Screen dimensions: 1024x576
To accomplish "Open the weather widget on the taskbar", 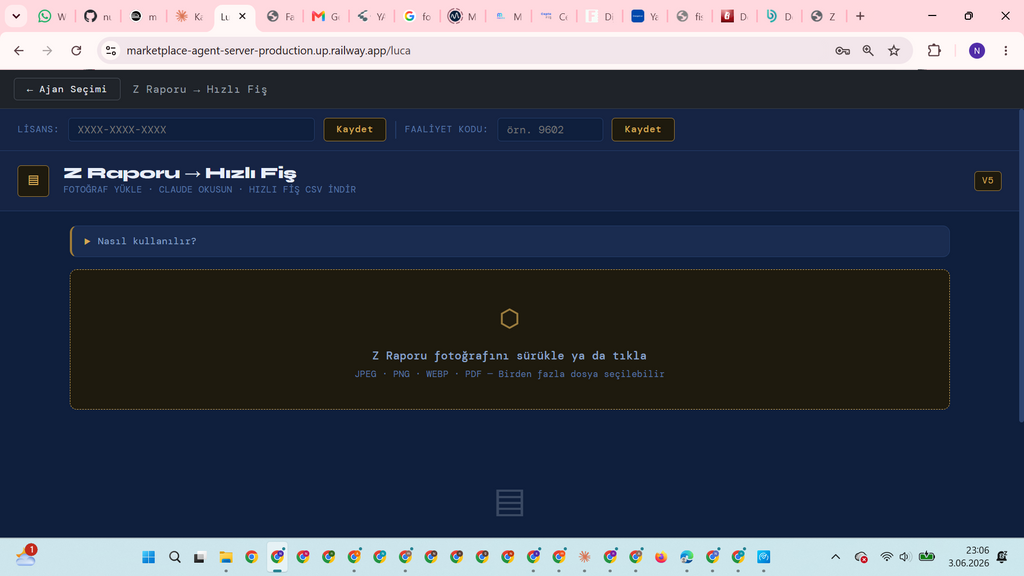I will tap(26, 556).
